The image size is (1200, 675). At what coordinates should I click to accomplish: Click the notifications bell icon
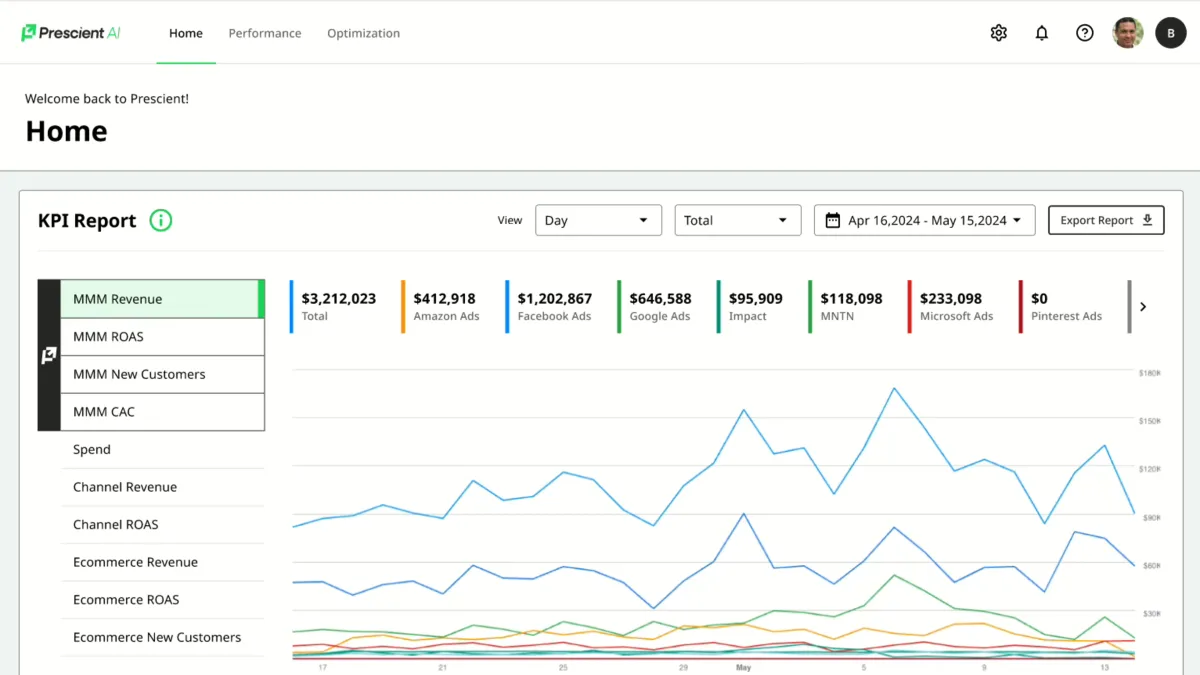pos(1041,33)
